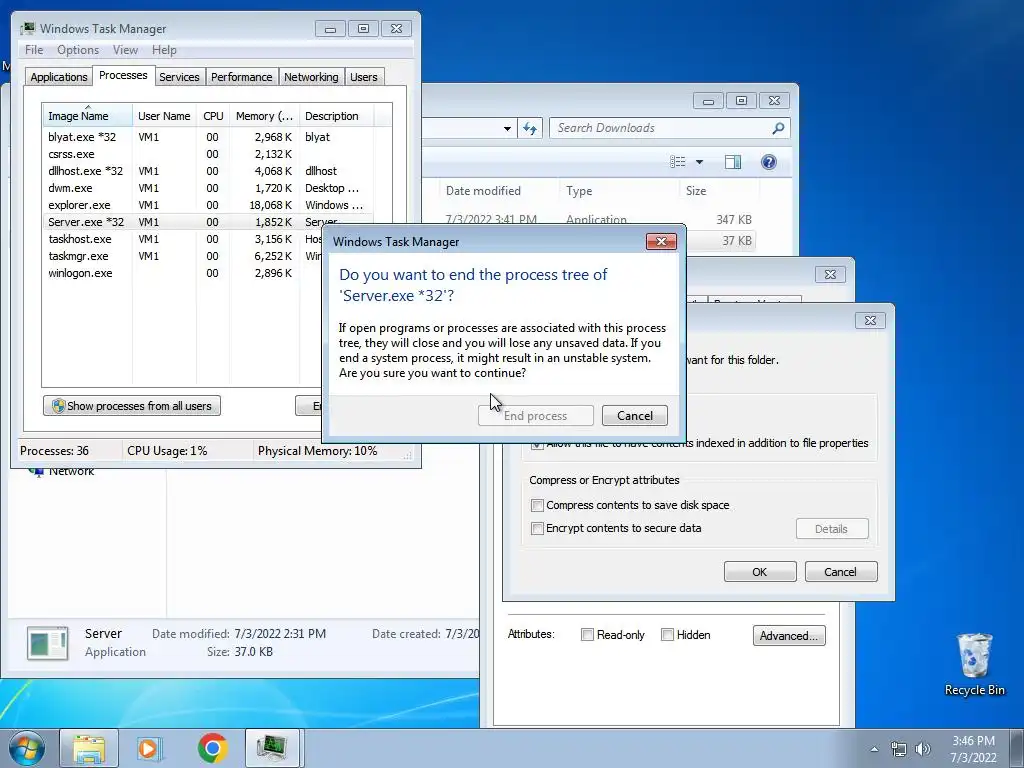Viewport: 1024px width, 768px height.
Task: Select the csrss.exe process row
Action: pos(208,154)
